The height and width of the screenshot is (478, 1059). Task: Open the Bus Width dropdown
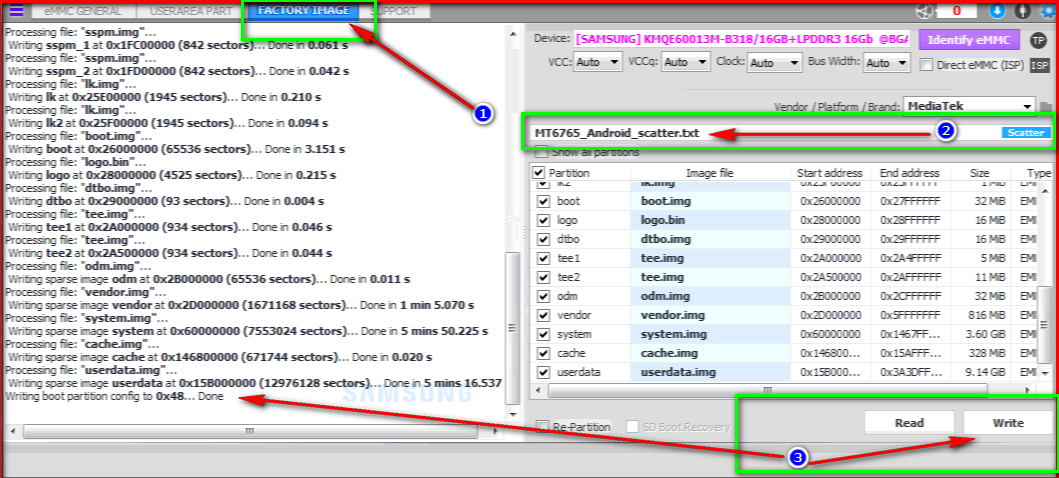pos(887,62)
